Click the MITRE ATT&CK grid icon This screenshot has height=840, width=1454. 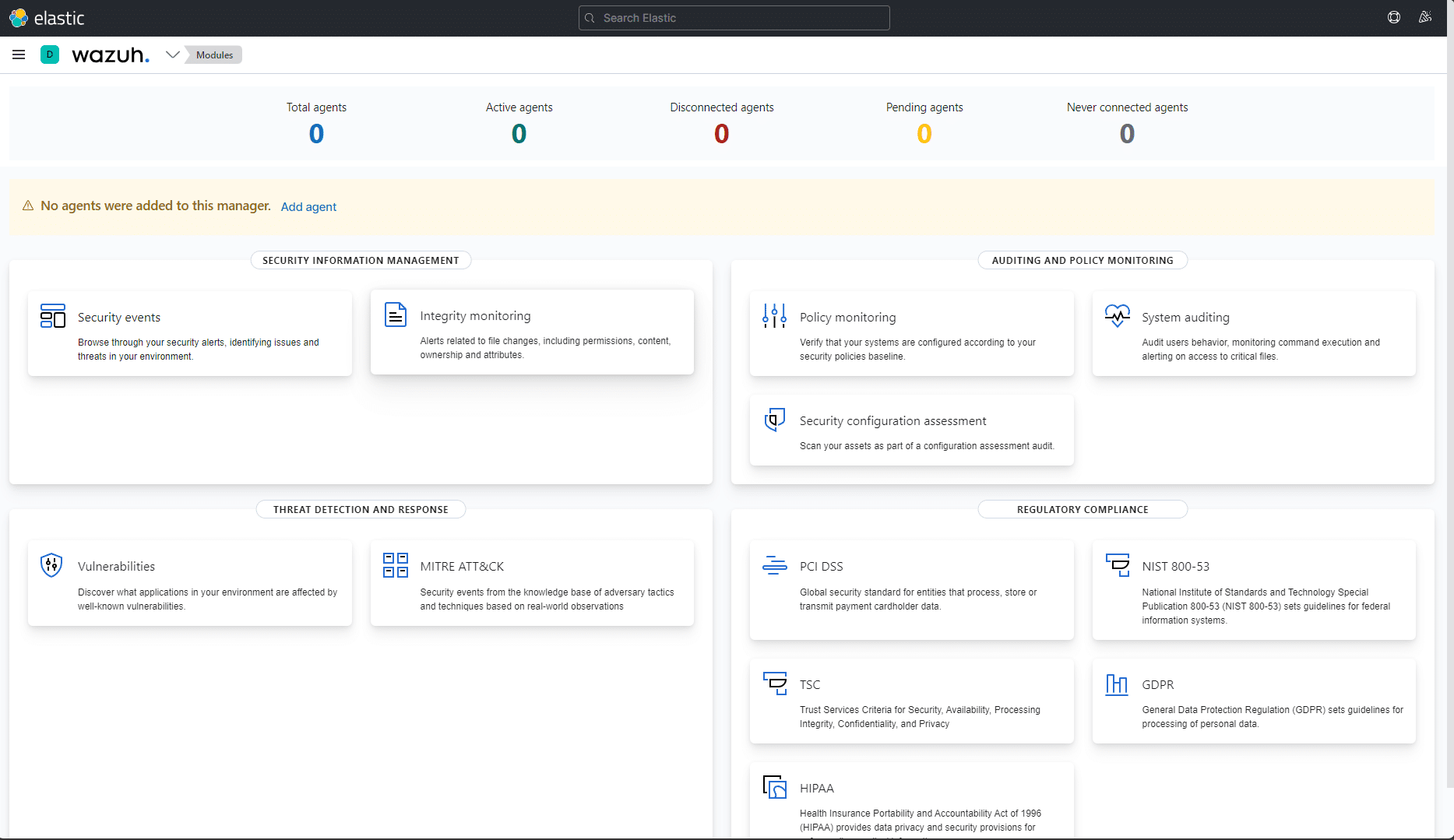tap(396, 565)
